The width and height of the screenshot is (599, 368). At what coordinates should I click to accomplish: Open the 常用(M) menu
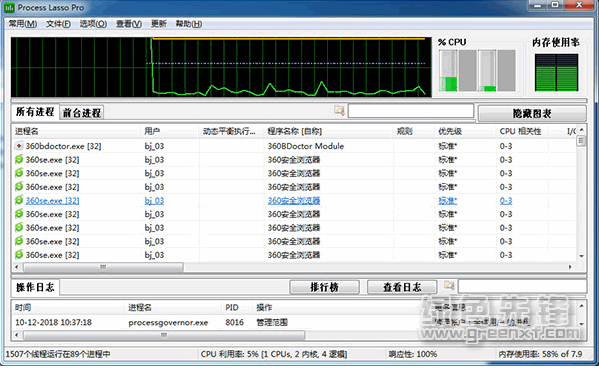coord(23,24)
